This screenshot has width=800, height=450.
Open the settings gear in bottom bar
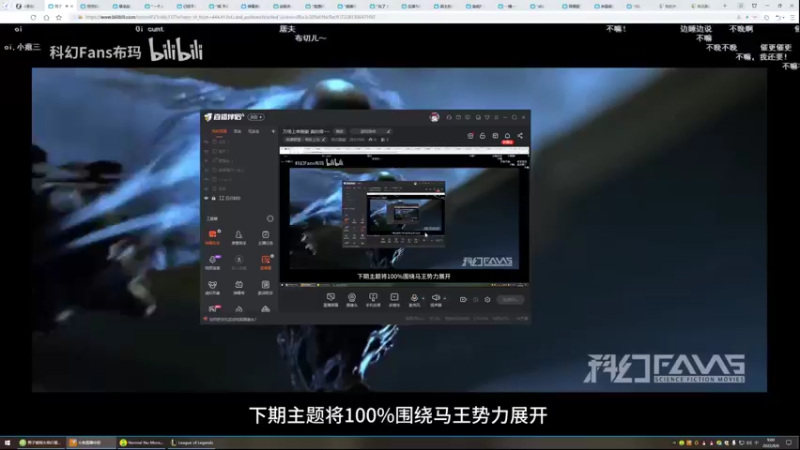coord(487,299)
